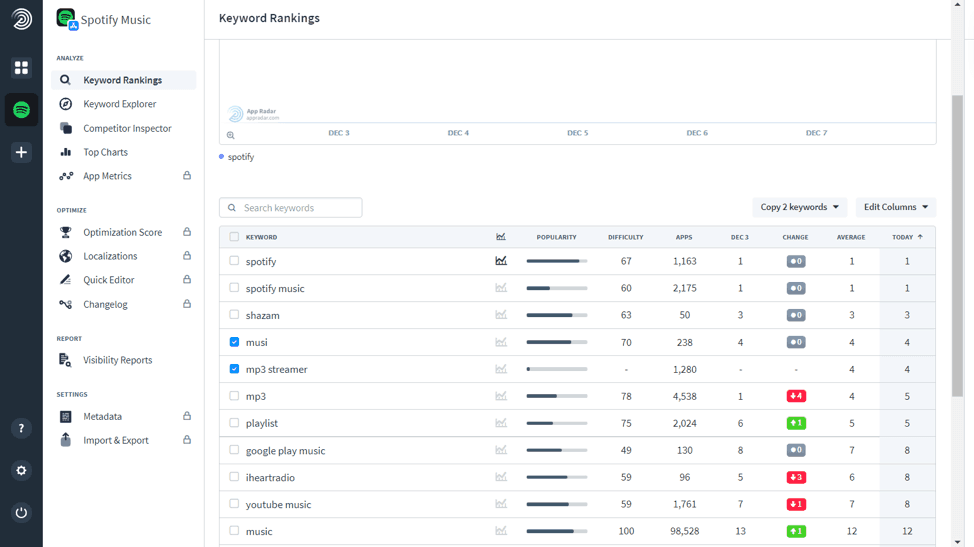Sort table by Apps column
This screenshot has width=974, height=547.
point(684,237)
